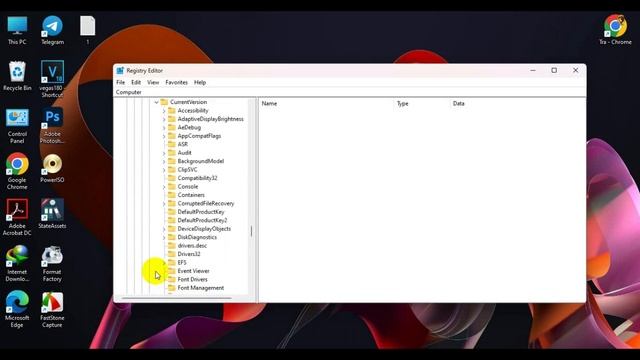Click the tree pane vertical scrollbar thumb

251,231
